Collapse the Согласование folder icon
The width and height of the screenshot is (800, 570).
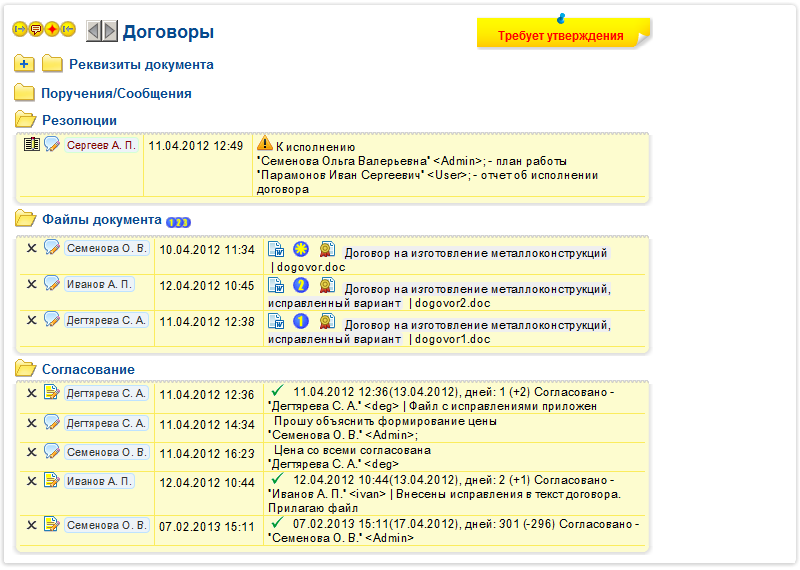pos(25,368)
